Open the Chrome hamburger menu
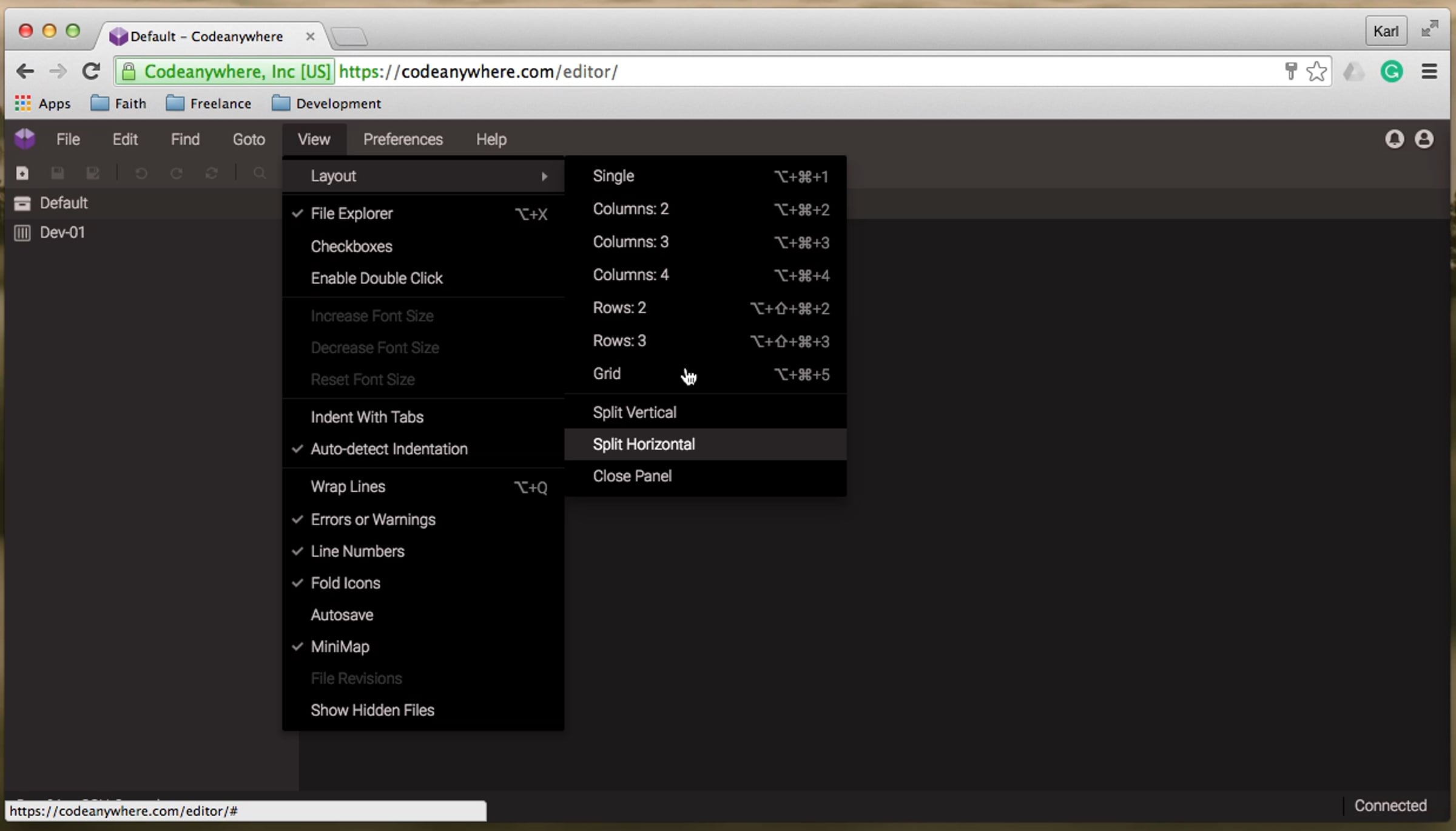This screenshot has width=1456, height=831. point(1429,72)
